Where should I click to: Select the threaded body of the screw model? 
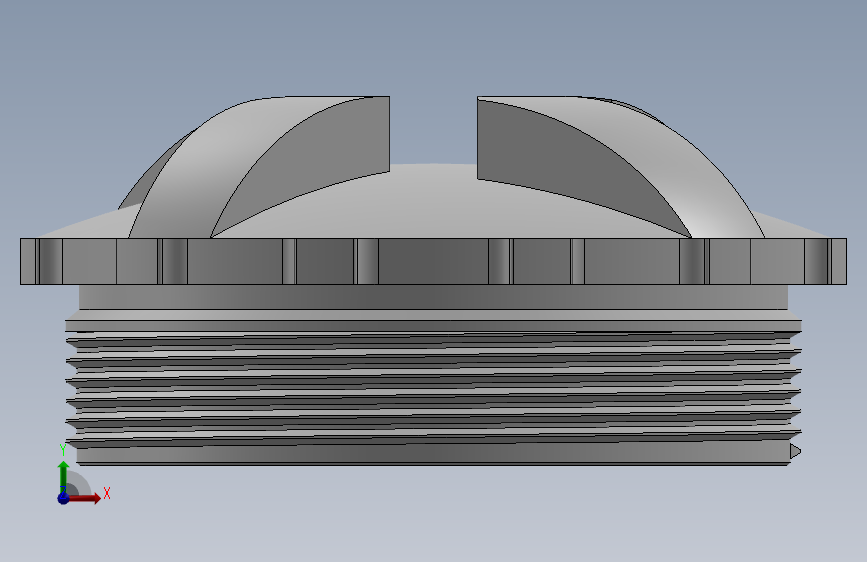434,392
